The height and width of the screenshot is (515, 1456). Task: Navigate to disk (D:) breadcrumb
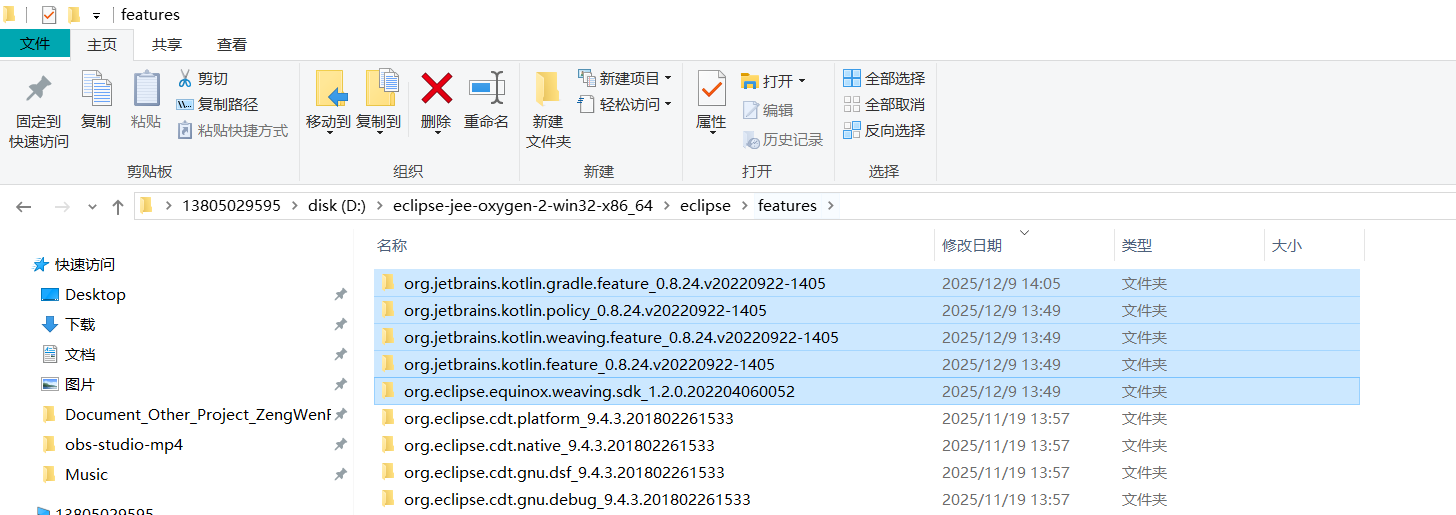point(337,206)
